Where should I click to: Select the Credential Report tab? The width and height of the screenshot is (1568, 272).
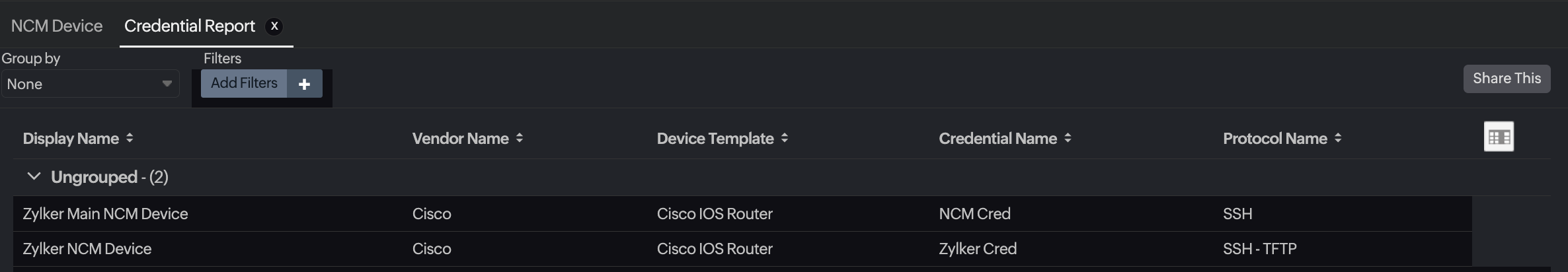[189, 26]
